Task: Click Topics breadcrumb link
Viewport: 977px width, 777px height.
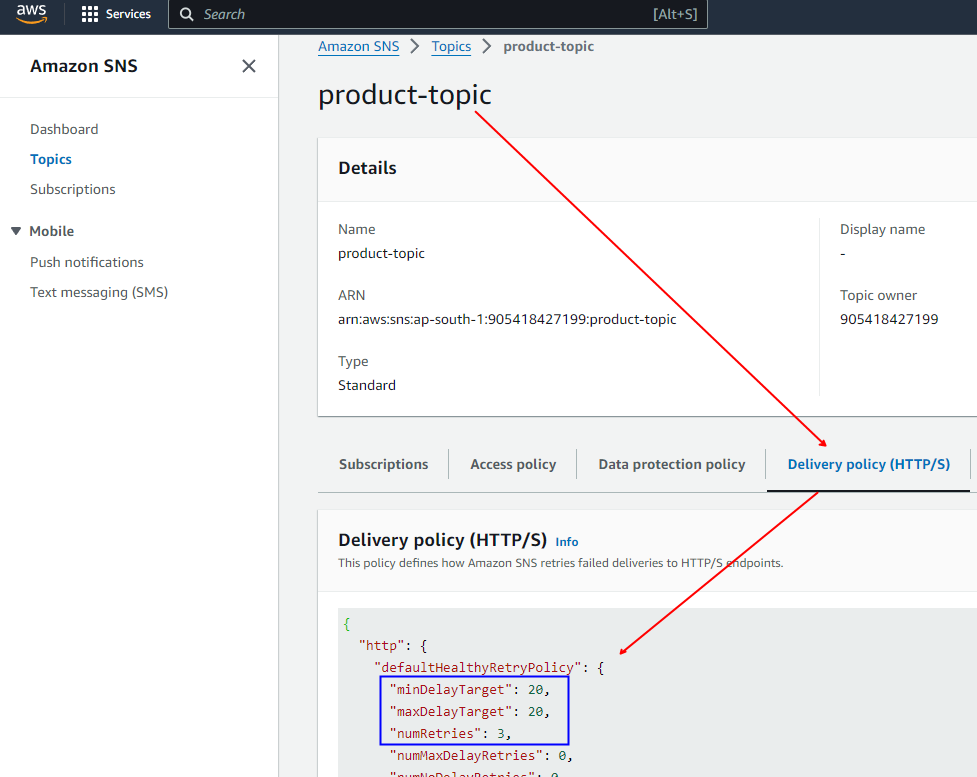Action: pyautogui.click(x=451, y=46)
